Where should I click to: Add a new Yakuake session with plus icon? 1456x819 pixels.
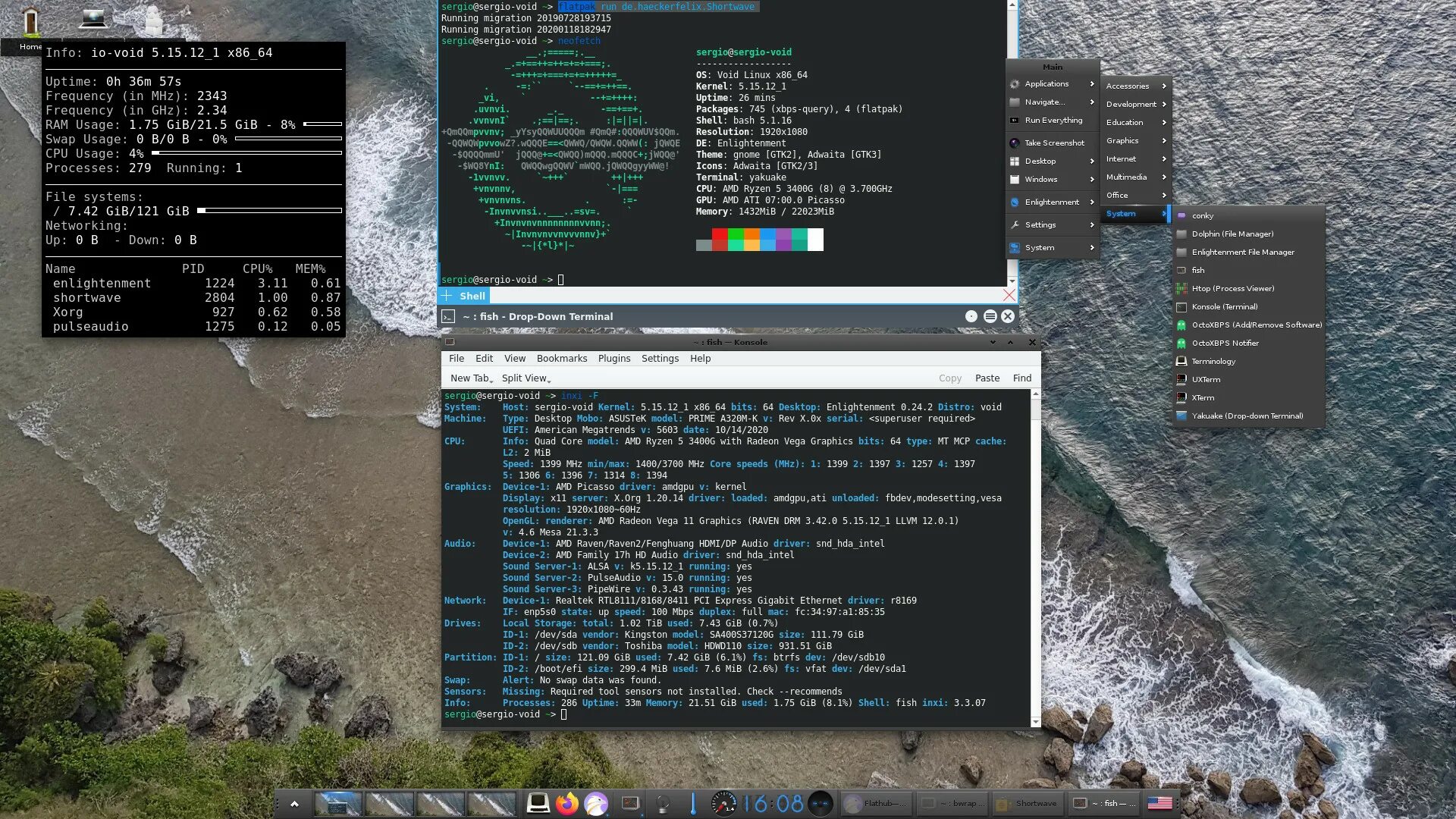click(x=447, y=296)
